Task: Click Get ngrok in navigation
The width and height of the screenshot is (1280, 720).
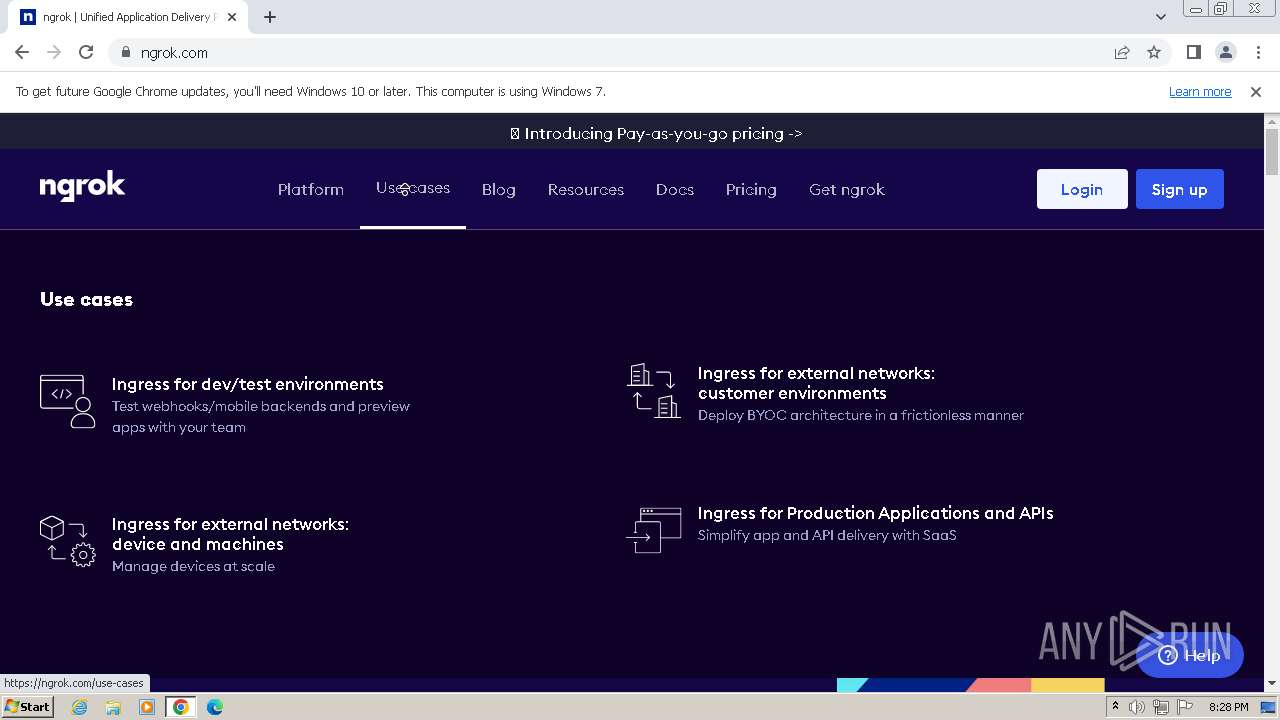Action: click(x=847, y=189)
